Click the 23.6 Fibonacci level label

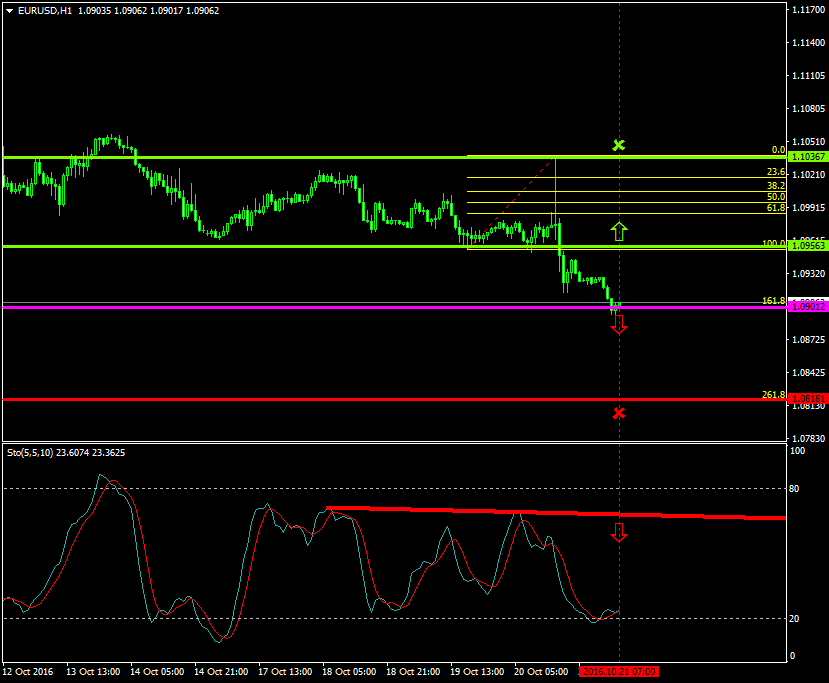point(775,173)
